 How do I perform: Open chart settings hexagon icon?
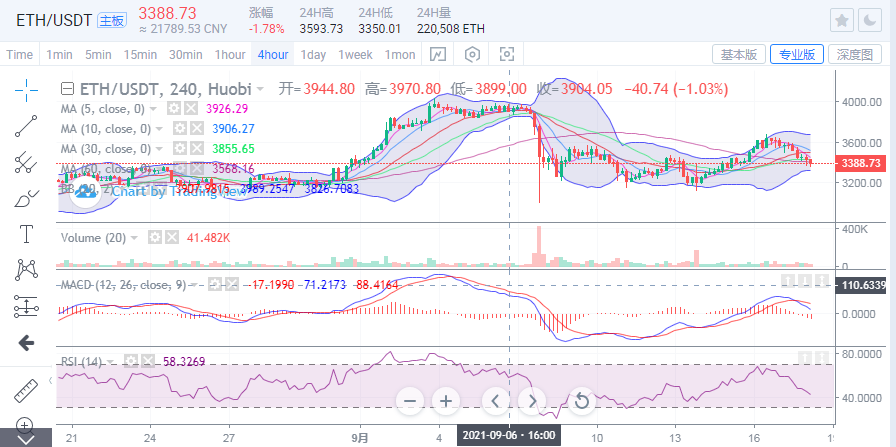(x=473, y=54)
